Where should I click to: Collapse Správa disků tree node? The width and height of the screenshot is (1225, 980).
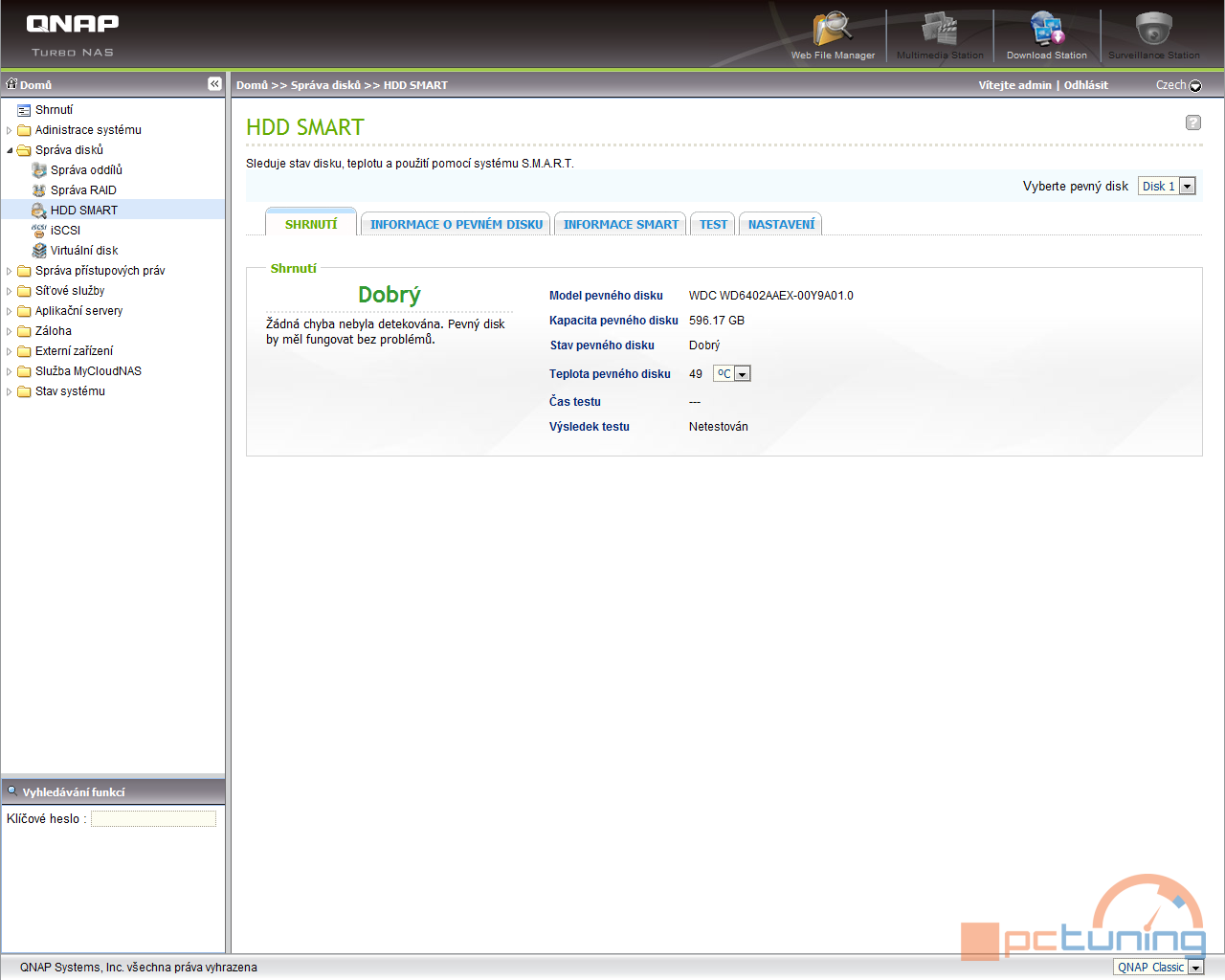click(x=10, y=150)
